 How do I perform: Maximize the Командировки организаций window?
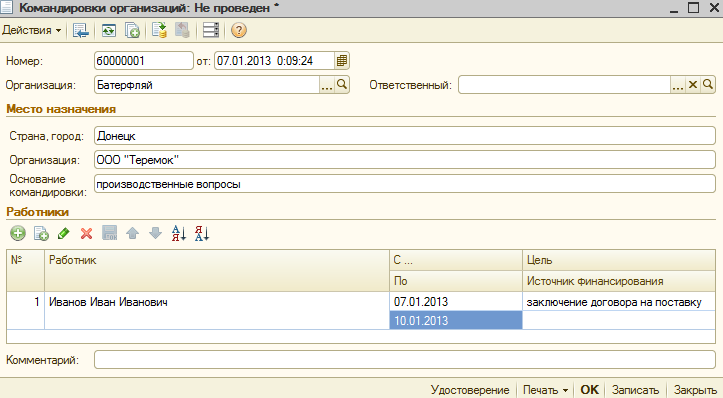(x=693, y=8)
